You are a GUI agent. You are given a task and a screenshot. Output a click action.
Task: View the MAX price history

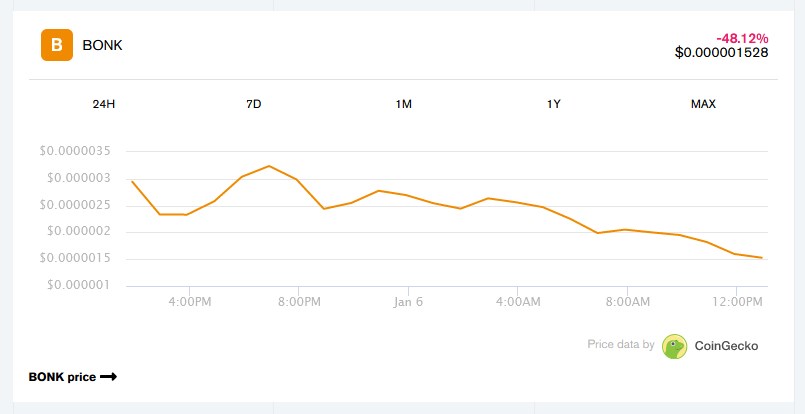[703, 104]
